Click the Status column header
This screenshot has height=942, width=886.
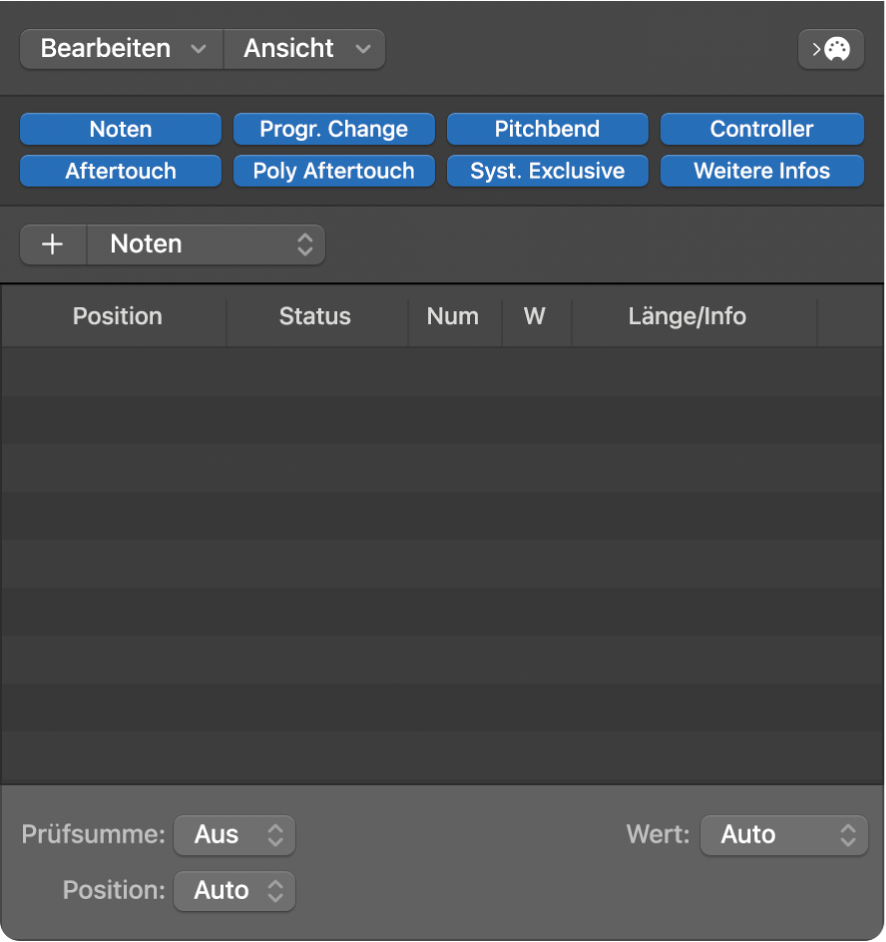click(x=314, y=316)
